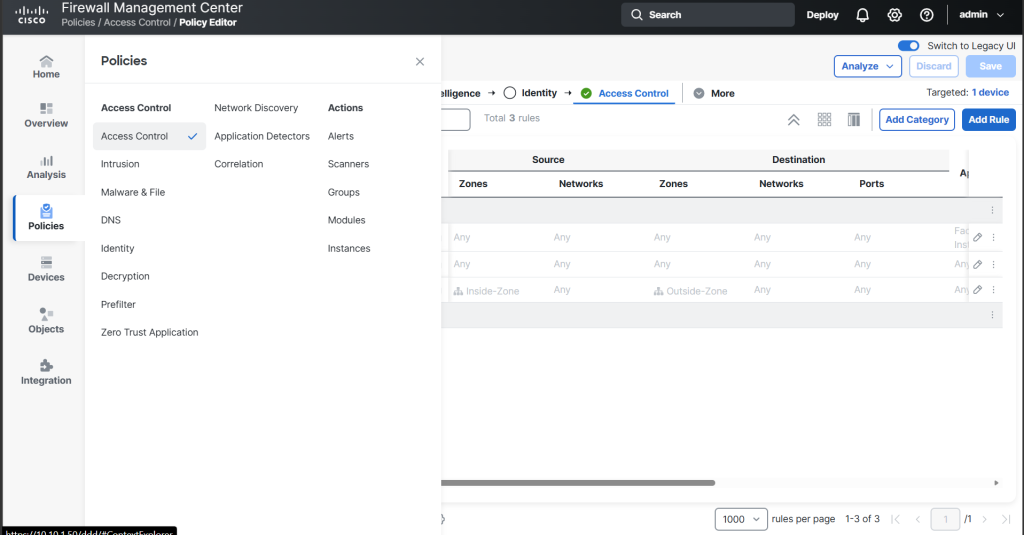
Task: Open Decryption policies
Action: 125,276
